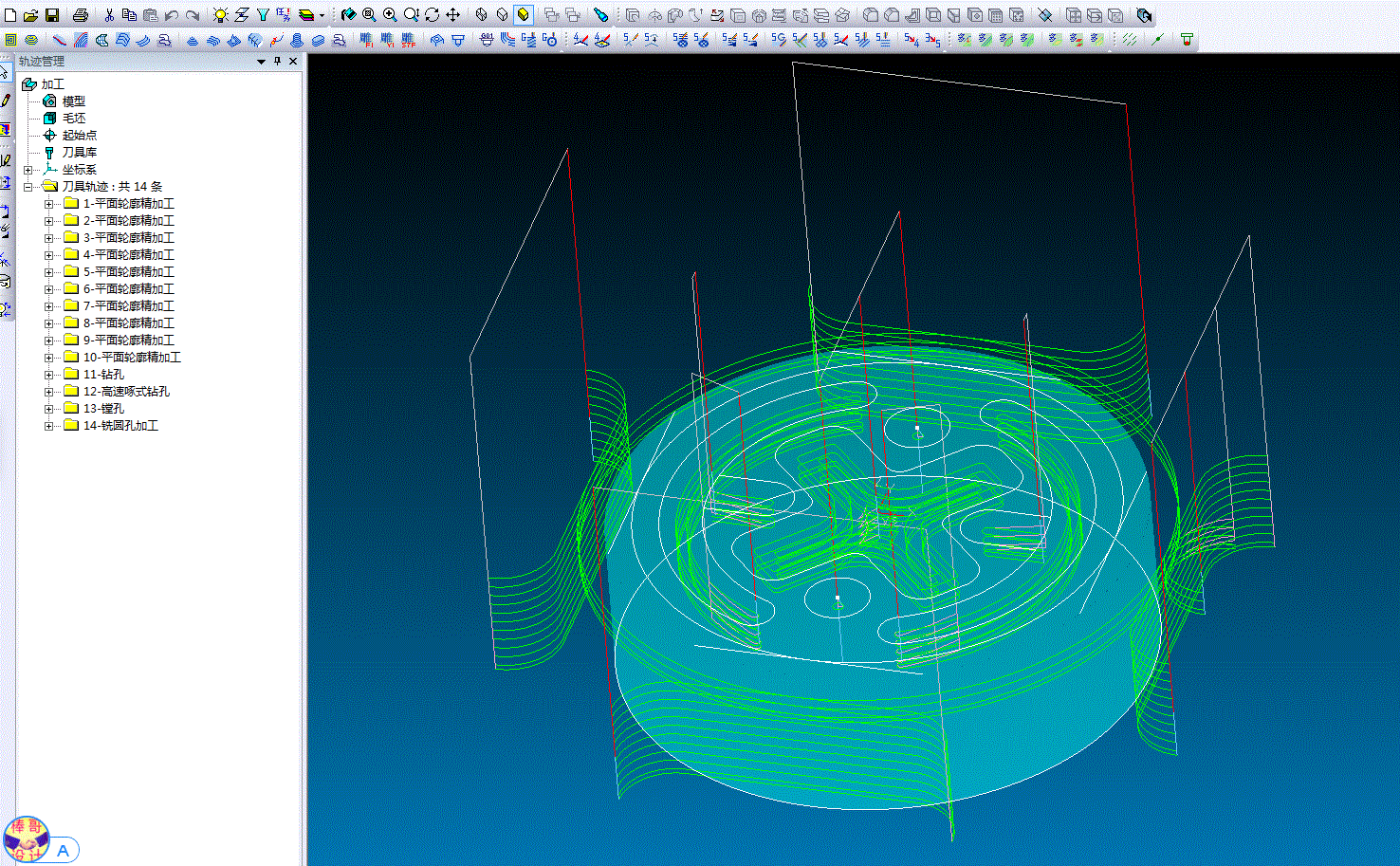The width and height of the screenshot is (1400, 866).
Task: Select the Pan view cross-arrows tool
Action: tap(453, 15)
